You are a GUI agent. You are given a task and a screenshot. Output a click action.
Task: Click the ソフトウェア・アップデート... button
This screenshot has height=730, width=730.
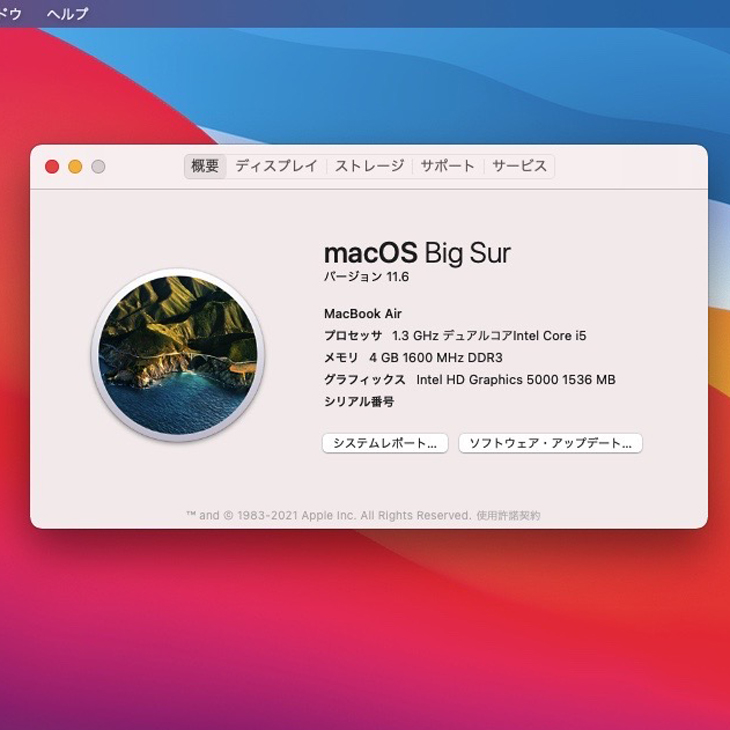click(x=550, y=443)
